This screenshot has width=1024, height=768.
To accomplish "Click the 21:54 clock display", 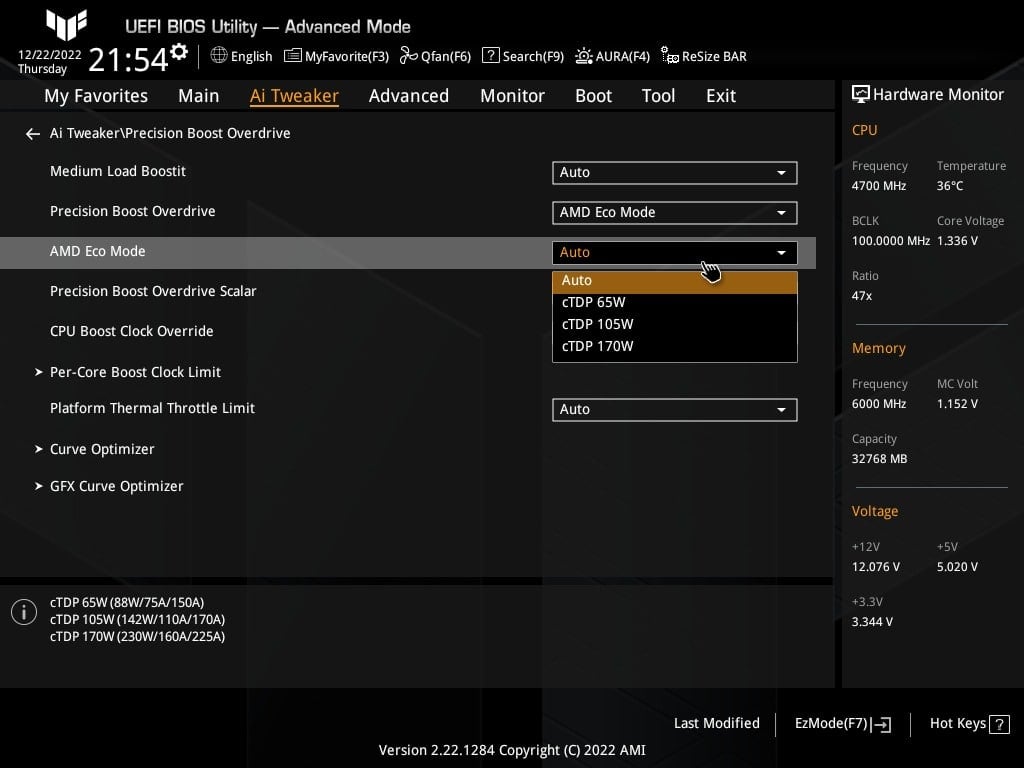I will [128, 60].
